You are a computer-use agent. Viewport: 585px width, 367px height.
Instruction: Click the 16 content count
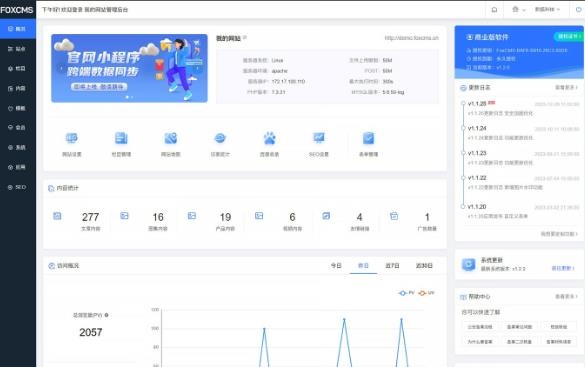(x=158, y=217)
